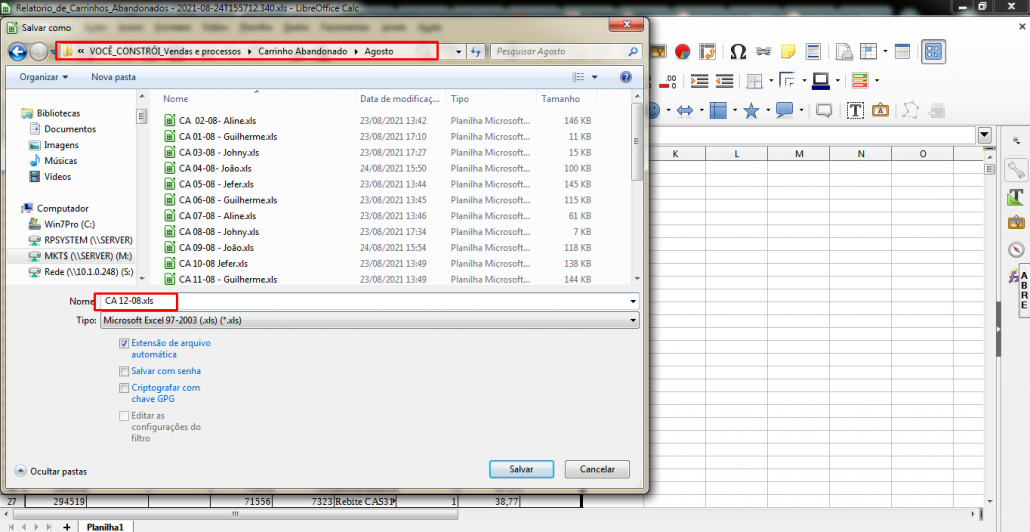Open the sidebar Gallery icon
The height and width of the screenshot is (532, 1030).
click(1016, 223)
